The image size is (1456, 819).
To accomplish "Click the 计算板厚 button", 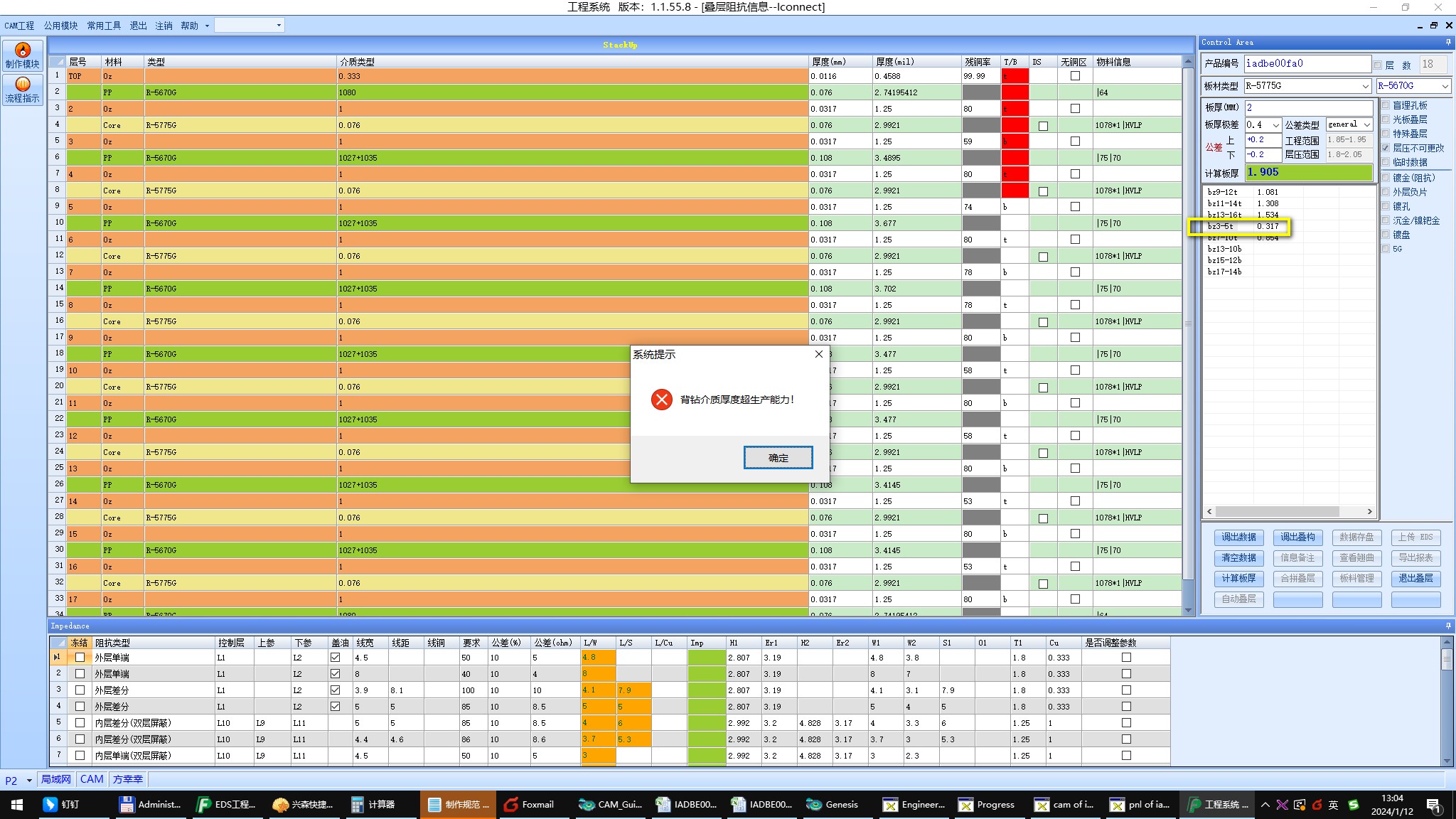I will pyautogui.click(x=1238, y=579).
